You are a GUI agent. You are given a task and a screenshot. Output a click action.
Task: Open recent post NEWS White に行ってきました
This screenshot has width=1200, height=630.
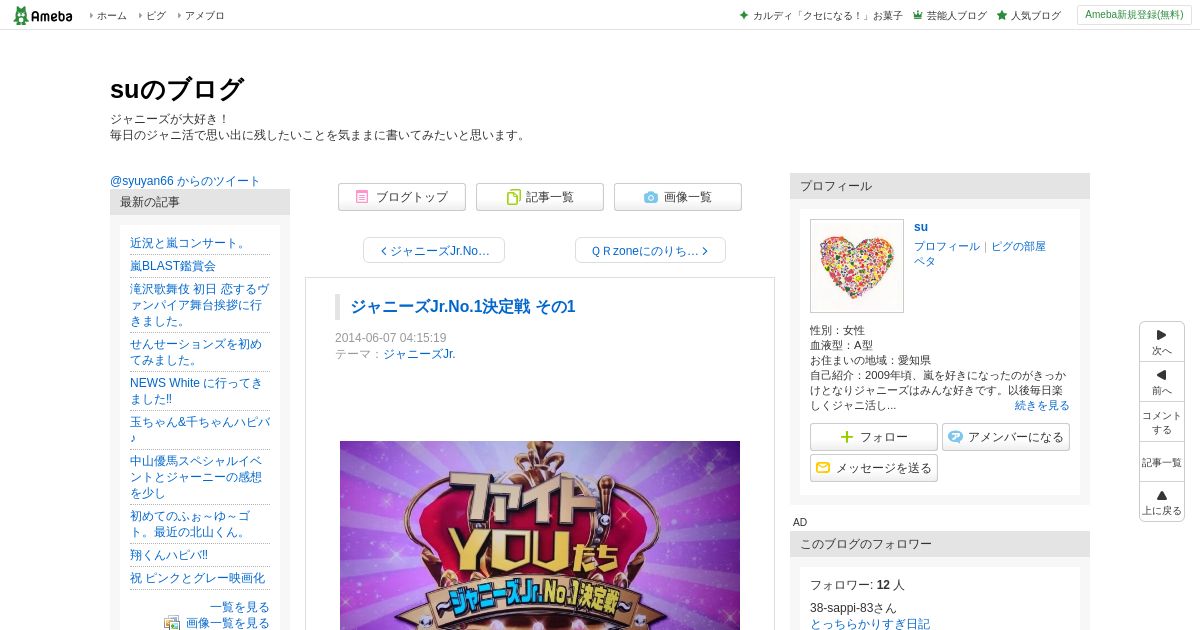tap(196, 391)
